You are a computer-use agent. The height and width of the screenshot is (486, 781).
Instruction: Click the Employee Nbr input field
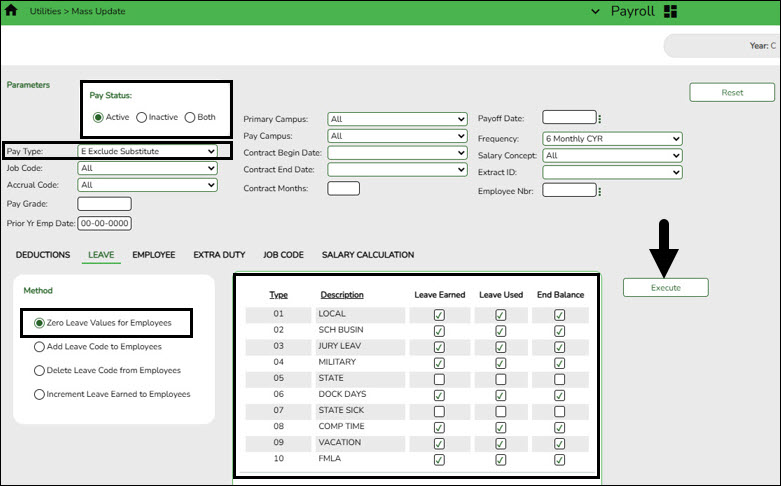(569, 190)
